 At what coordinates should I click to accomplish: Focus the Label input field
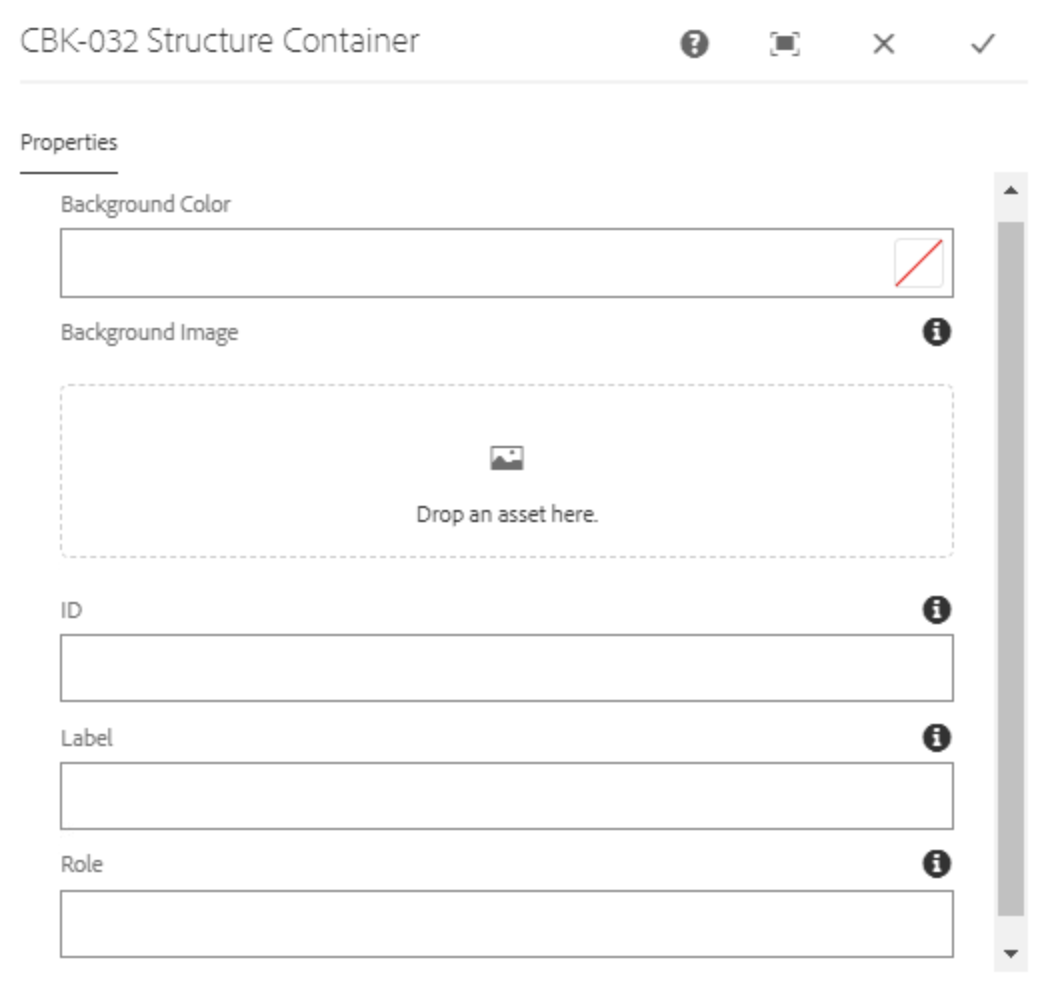click(x=506, y=796)
